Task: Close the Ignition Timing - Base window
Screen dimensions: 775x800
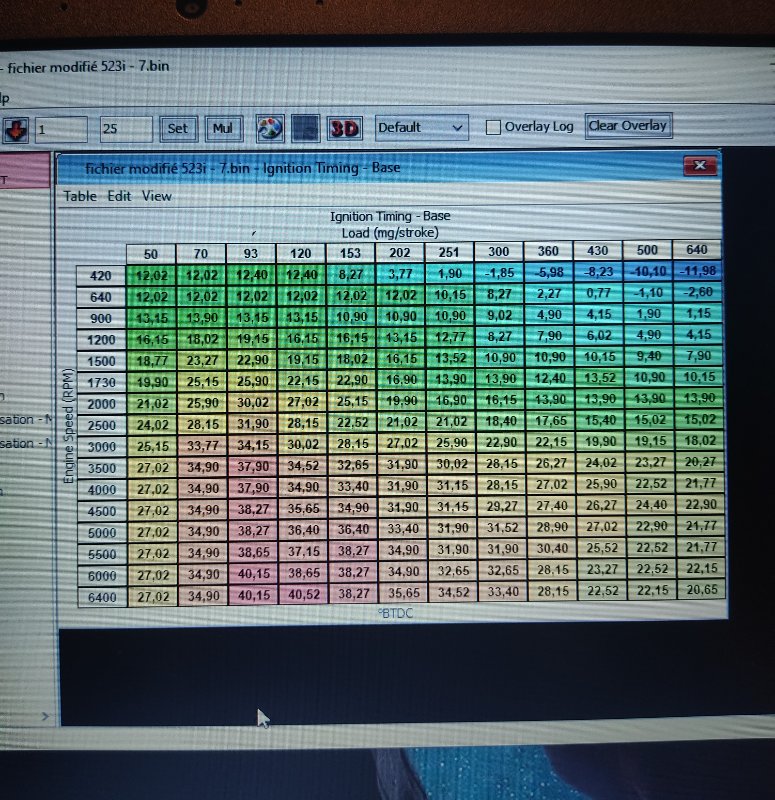Action: tap(700, 165)
